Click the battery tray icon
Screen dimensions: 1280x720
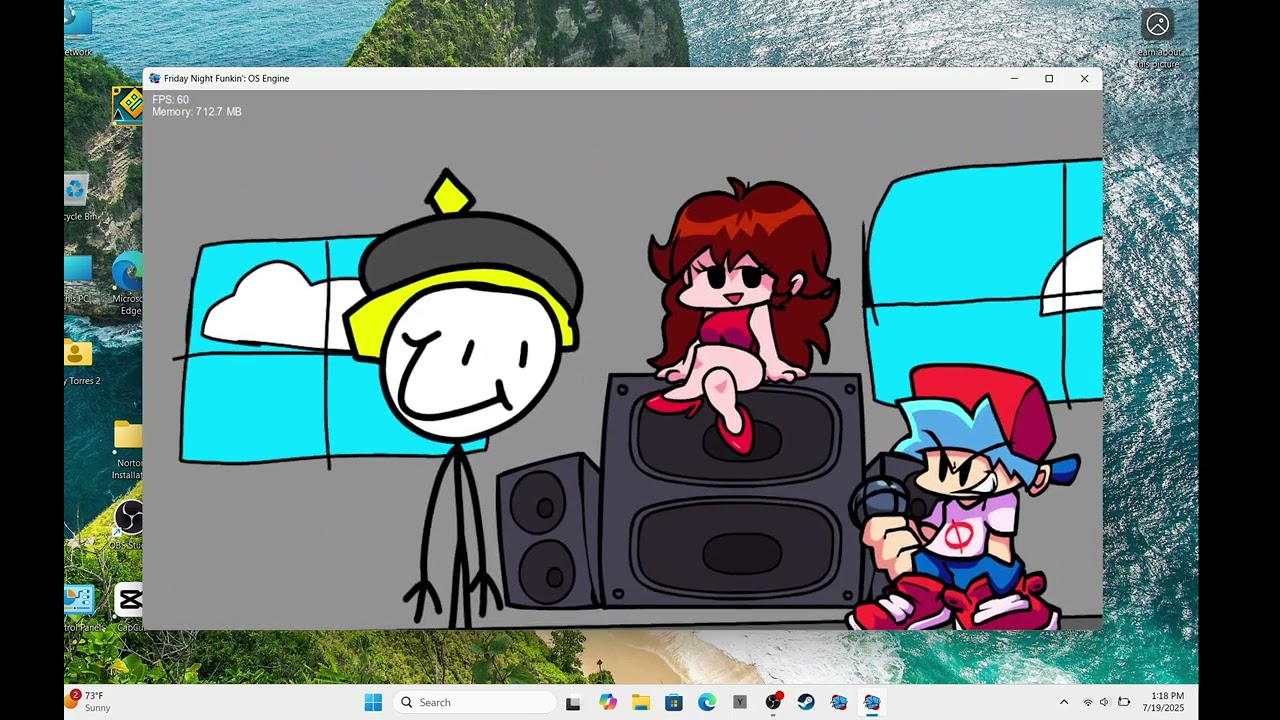[1124, 702]
